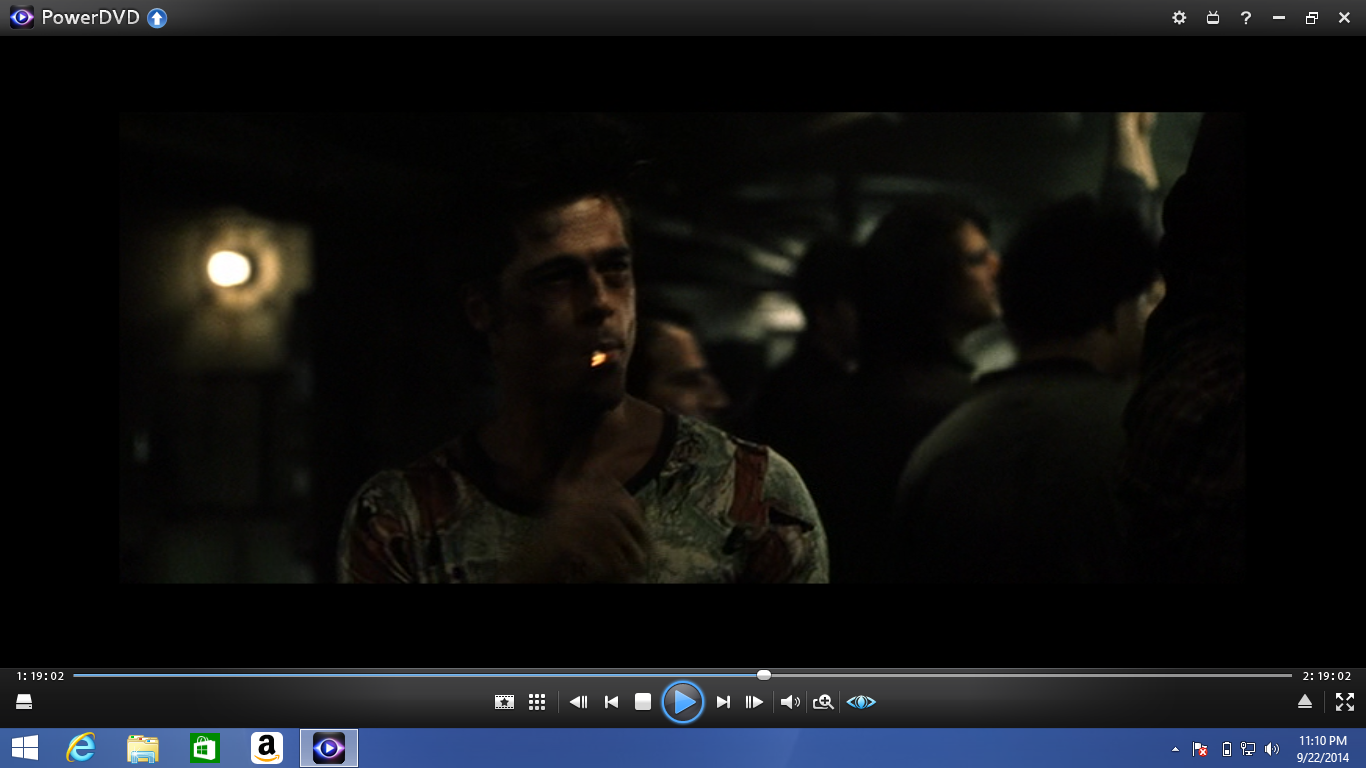Click the PowerDVD upgrade arrow icon
Image resolution: width=1366 pixels, height=768 pixels.
tap(157, 18)
